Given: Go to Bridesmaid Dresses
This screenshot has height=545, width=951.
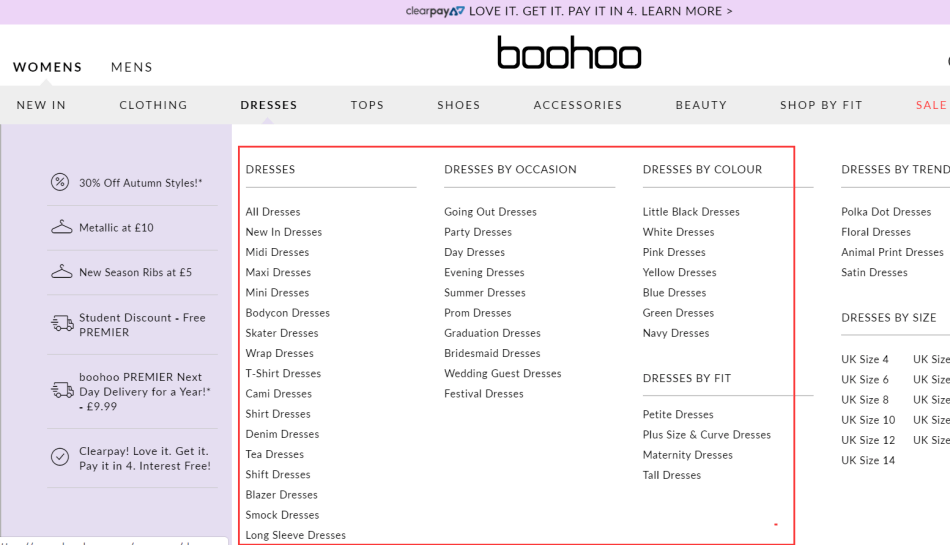Looking at the screenshot, I should coord(492,353).
